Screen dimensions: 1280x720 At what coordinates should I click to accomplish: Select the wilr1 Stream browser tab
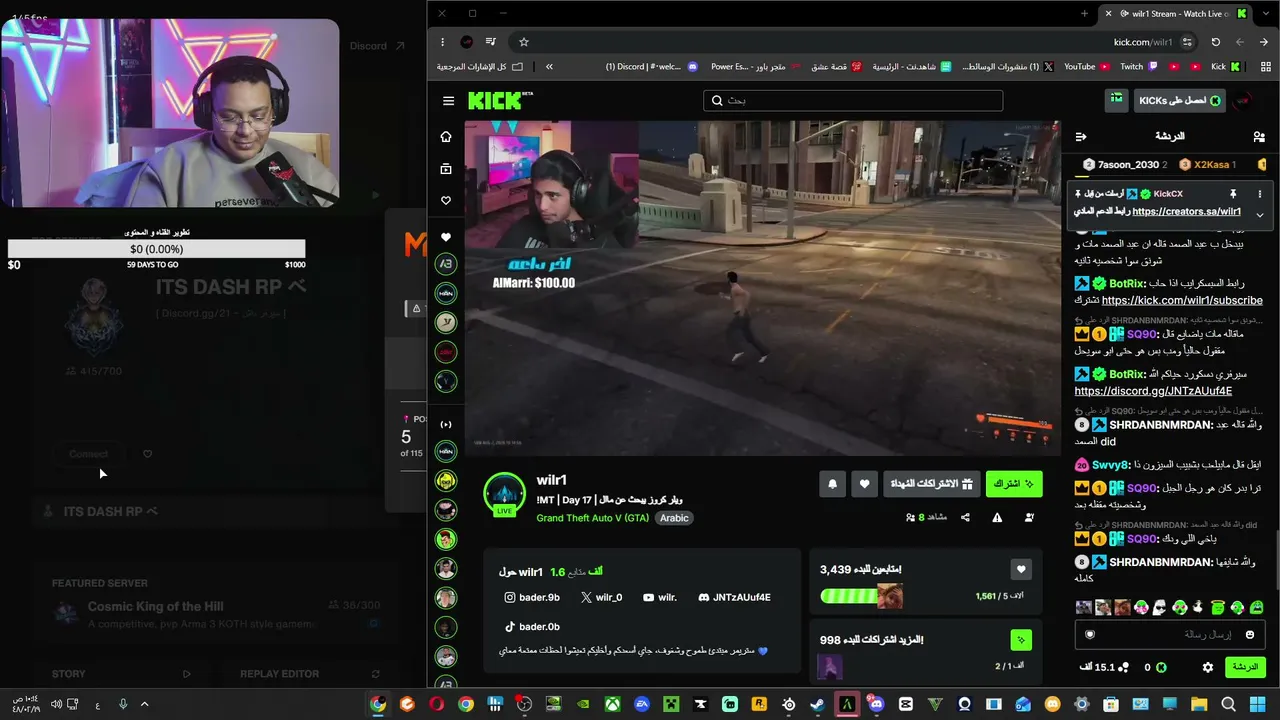(1175, 14)
